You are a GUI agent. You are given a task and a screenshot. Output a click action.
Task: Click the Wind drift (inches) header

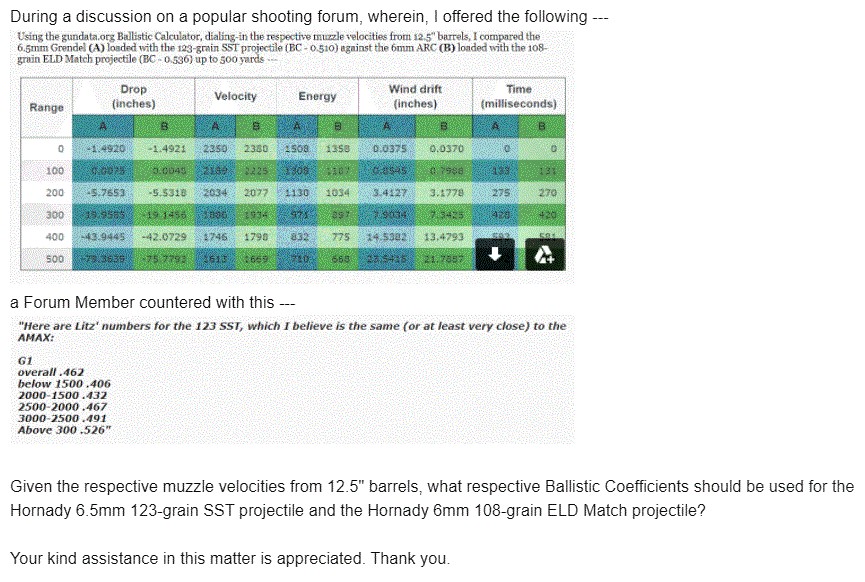(415, 96)
